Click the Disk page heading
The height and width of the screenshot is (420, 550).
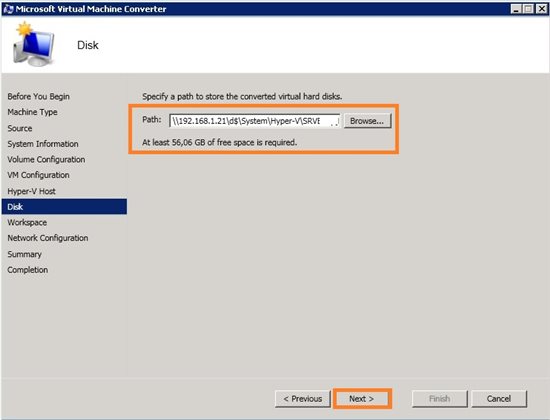88,45
